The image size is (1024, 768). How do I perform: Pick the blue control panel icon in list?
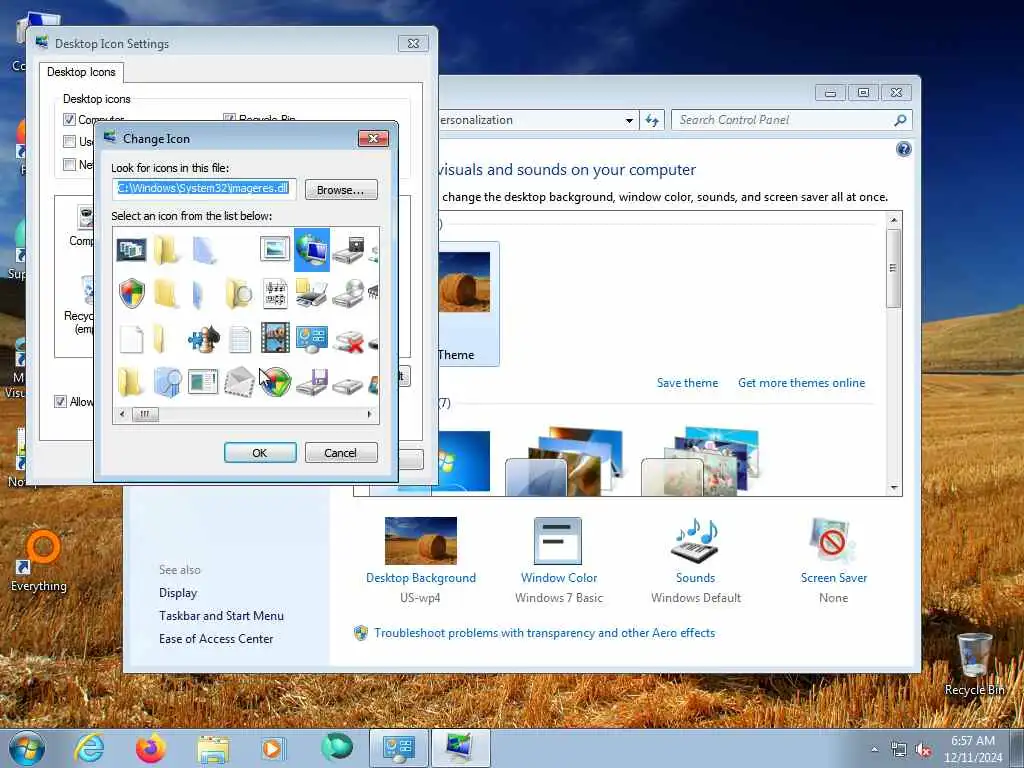[x=312, y=338]
